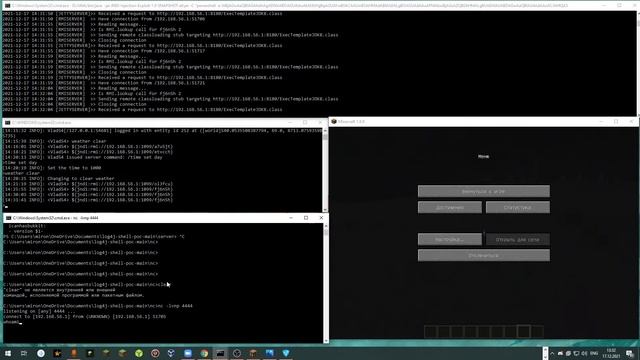The width and height of the screenshot is (640, 360).
Task: Click middle cmd.exe window title icon
Action: (x=7, y=122)
